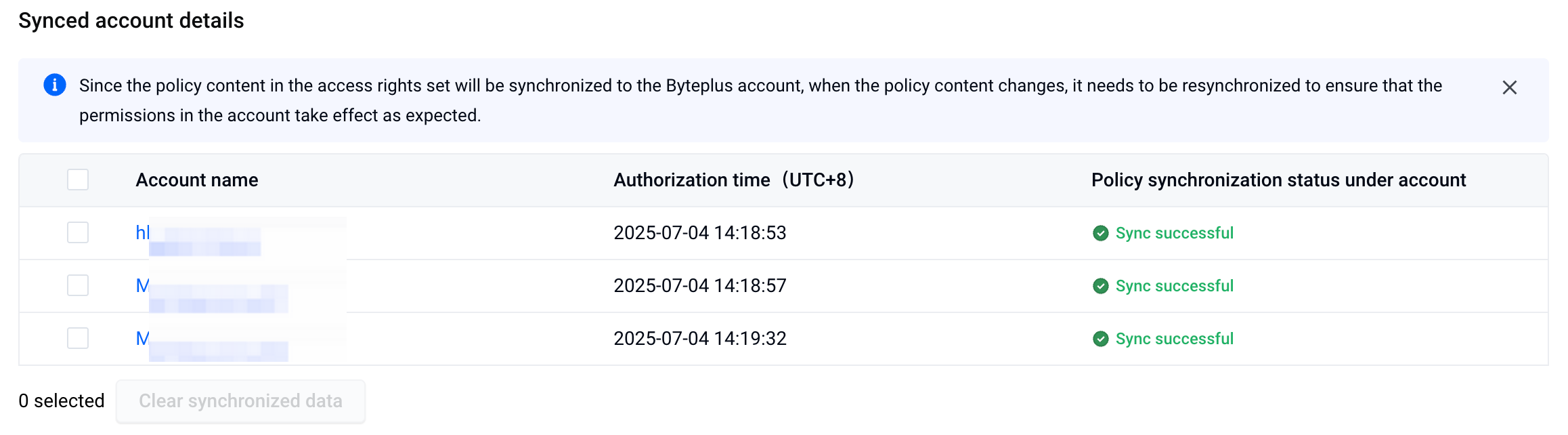Click green check icon for 14:19:32 row
The height and width of the screenshot is (435, 1568).
(1101, 339)
